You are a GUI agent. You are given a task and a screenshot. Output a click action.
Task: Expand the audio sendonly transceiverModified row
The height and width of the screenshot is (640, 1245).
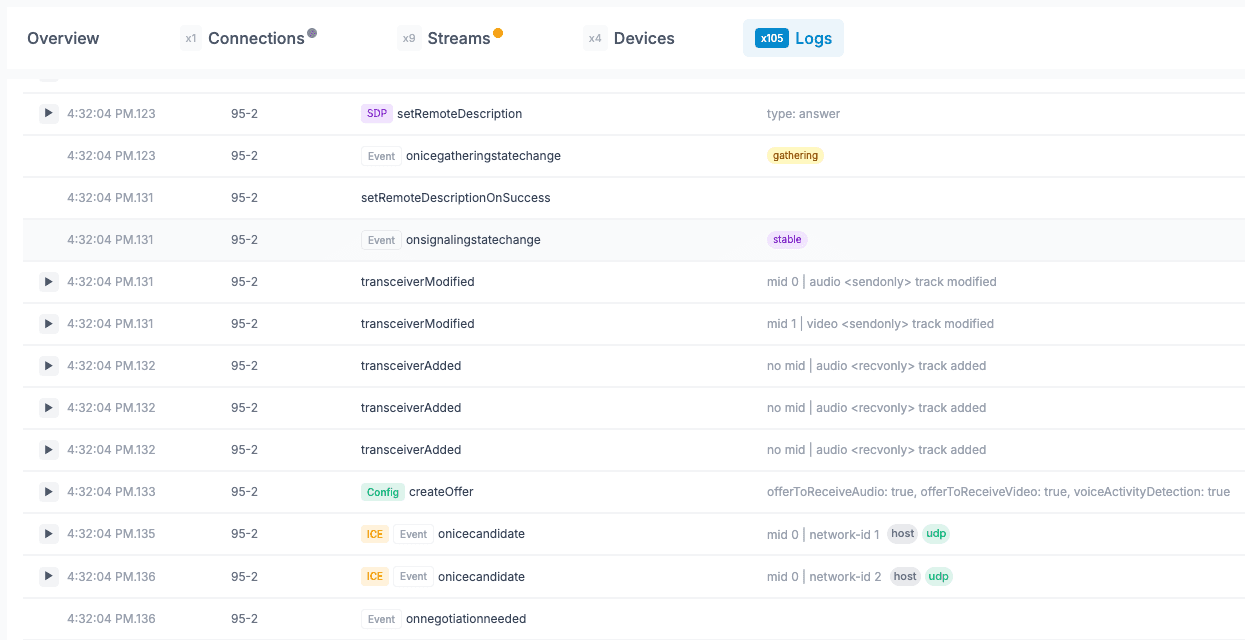point(49,282)
